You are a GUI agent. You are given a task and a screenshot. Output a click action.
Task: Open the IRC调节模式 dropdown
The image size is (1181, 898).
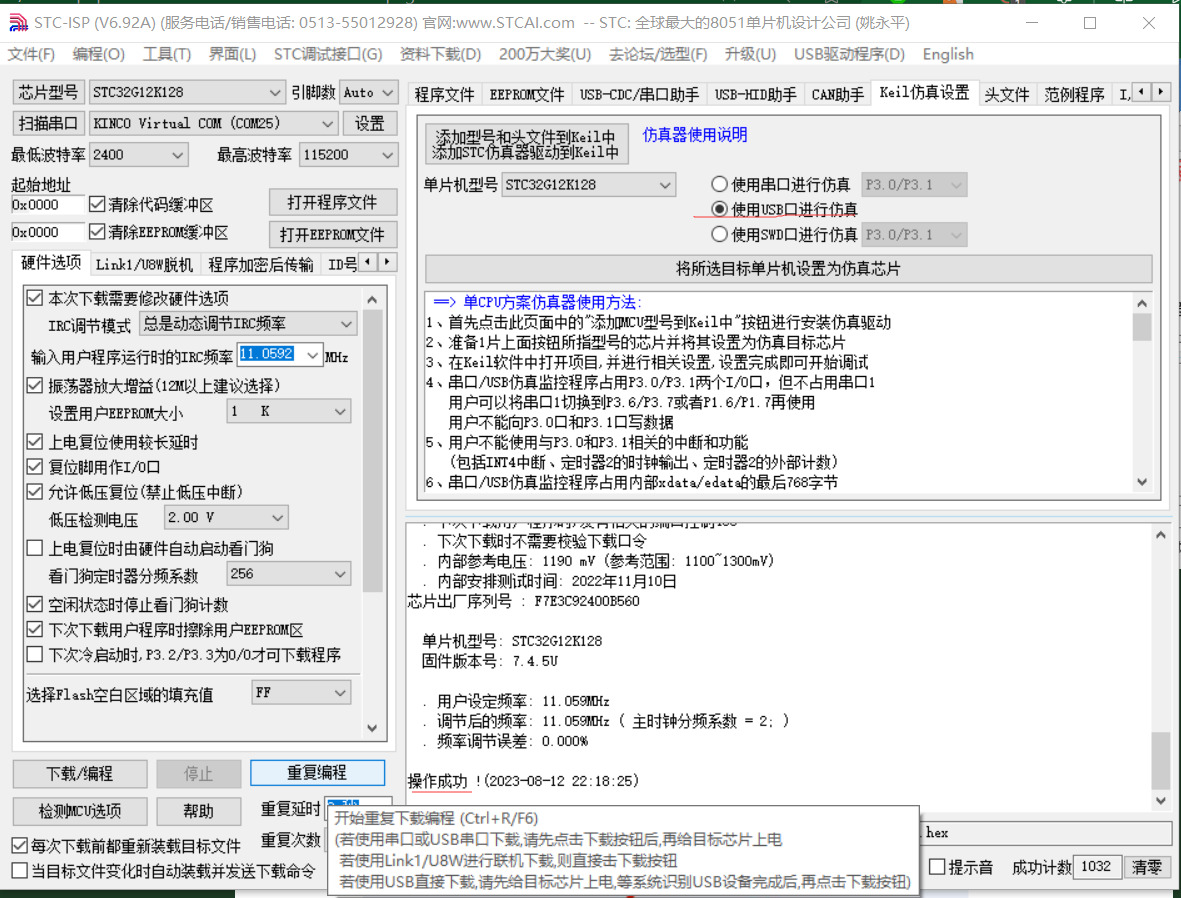tap(248, 324)
